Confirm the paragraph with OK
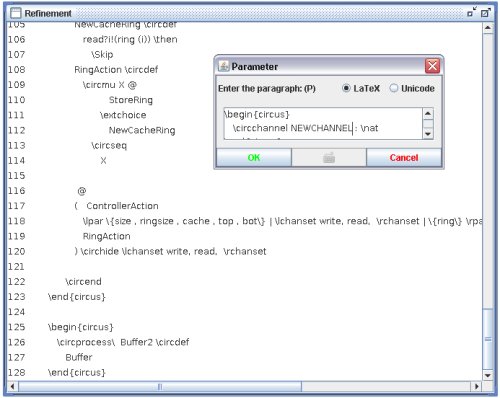 pyautogui.click(x=254, y=157)
